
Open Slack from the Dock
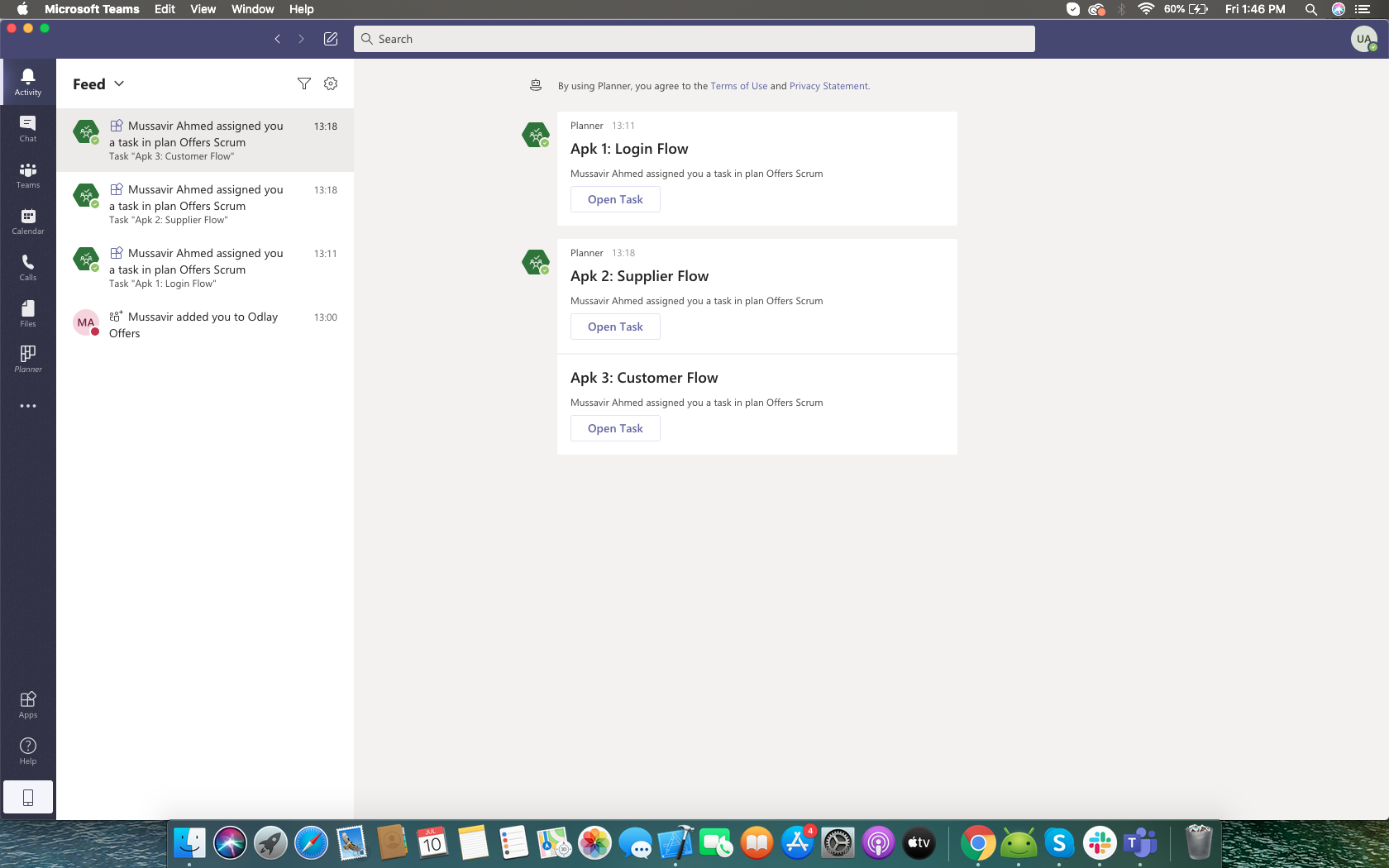tap(1100, 843)
